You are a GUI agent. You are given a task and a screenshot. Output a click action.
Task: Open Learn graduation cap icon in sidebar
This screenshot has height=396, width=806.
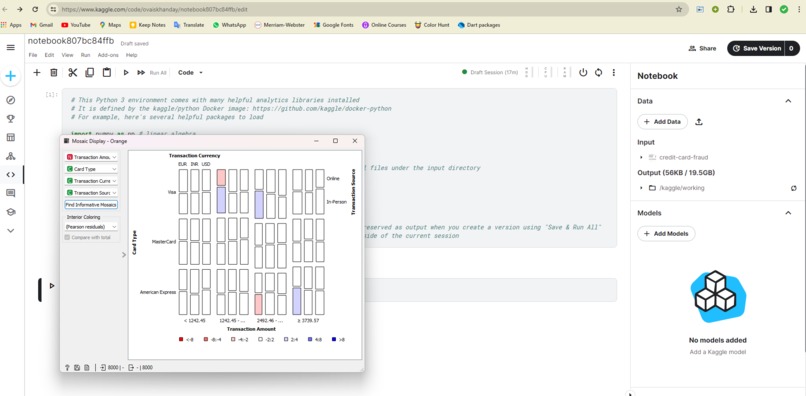pyautogui.click(x=10, y=212)
